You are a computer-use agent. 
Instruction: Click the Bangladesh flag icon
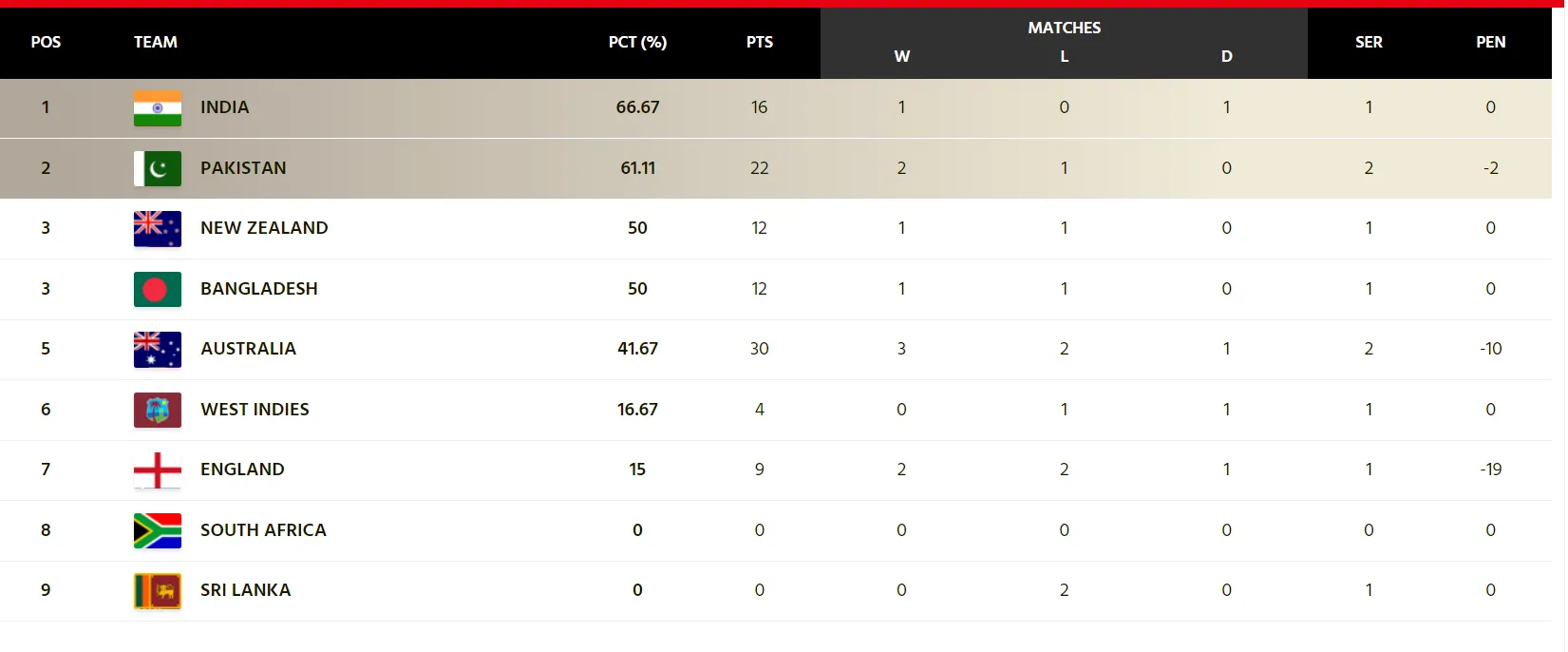(x=158, y=289)
